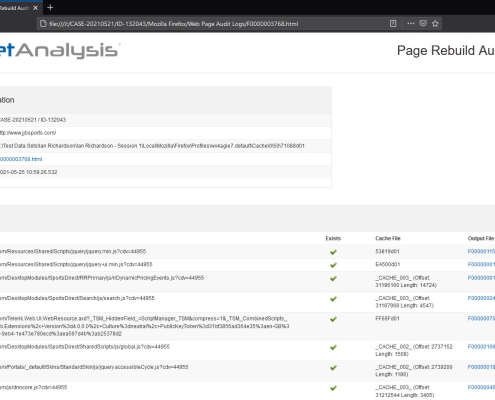Click the dnncore.js?cdv=44955 URL text
The width and height of the screenshot is (495, 400).
pyautogui.click(x=34, y=387)
